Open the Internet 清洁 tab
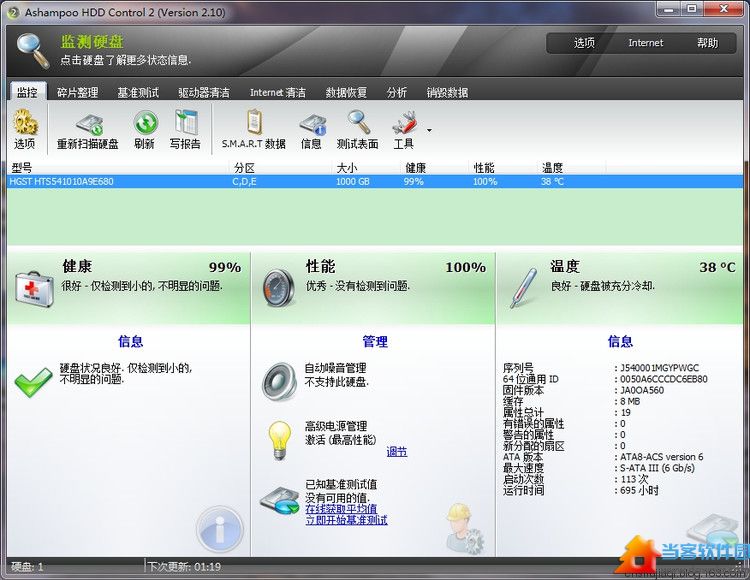 pyautogui.click(x=278, y=92)
